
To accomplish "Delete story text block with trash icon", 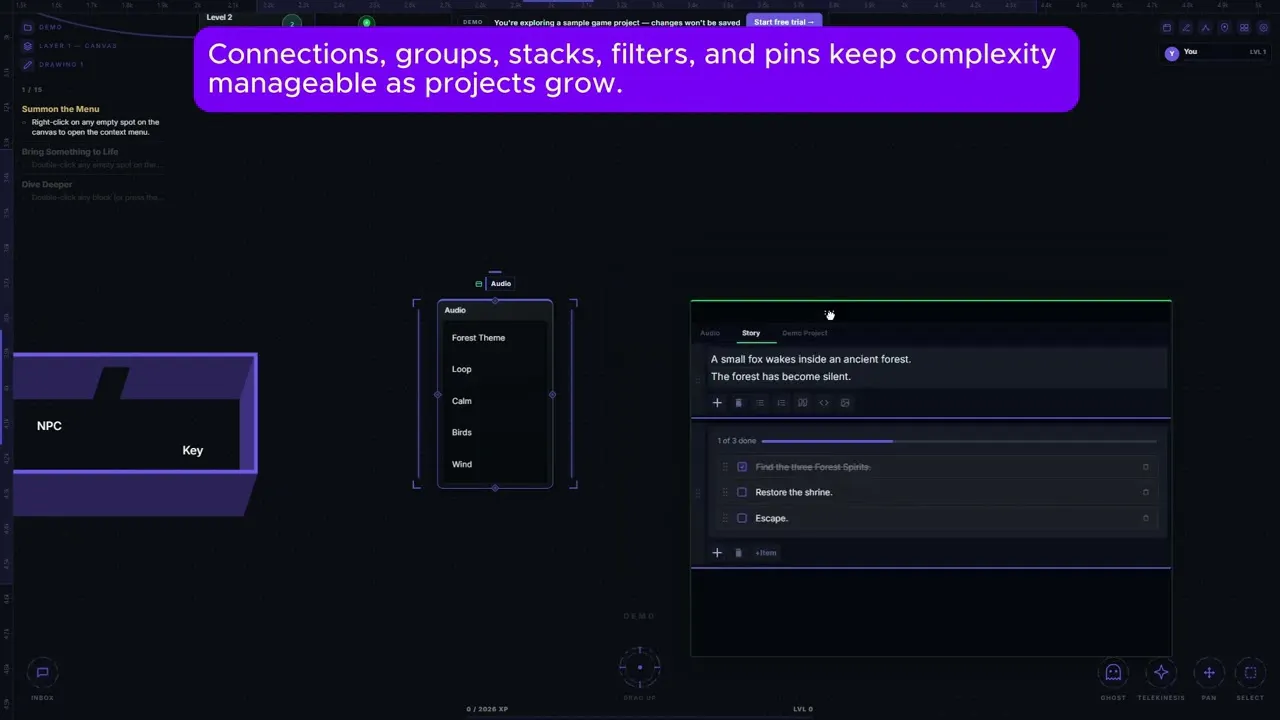I will (739, 403).
